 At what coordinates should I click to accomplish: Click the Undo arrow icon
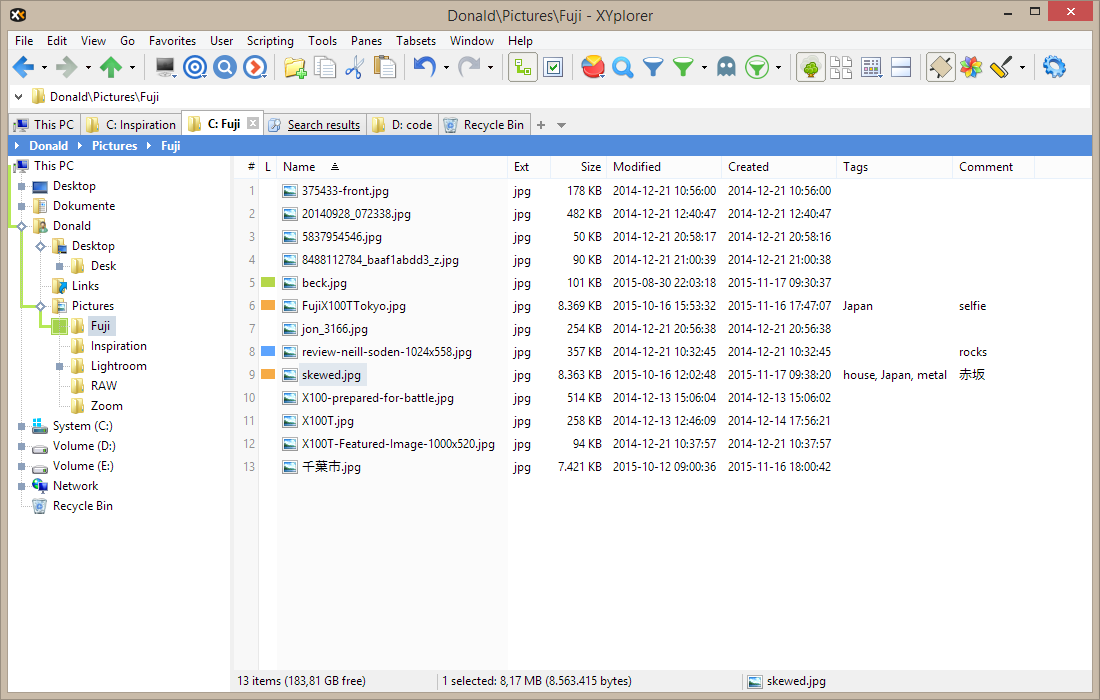(x=425, y=67)
